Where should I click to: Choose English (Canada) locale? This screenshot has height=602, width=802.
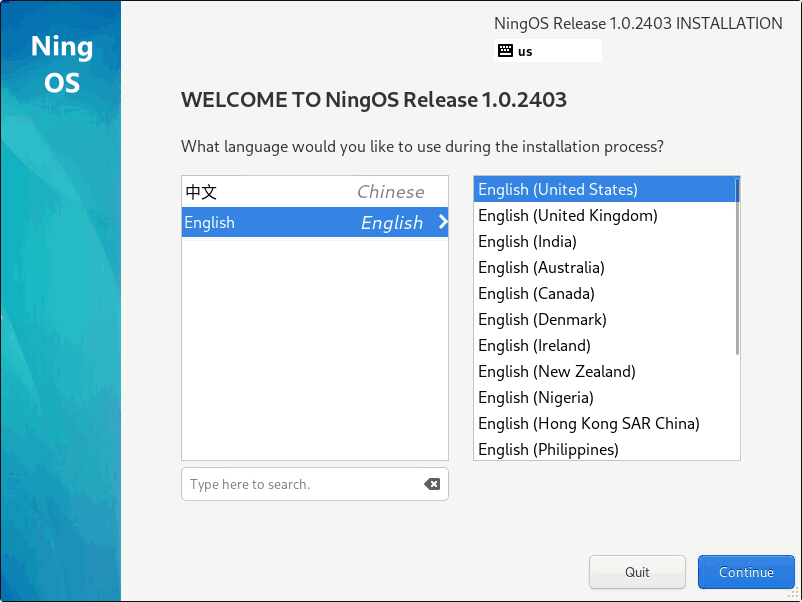(x=605, y=294)
